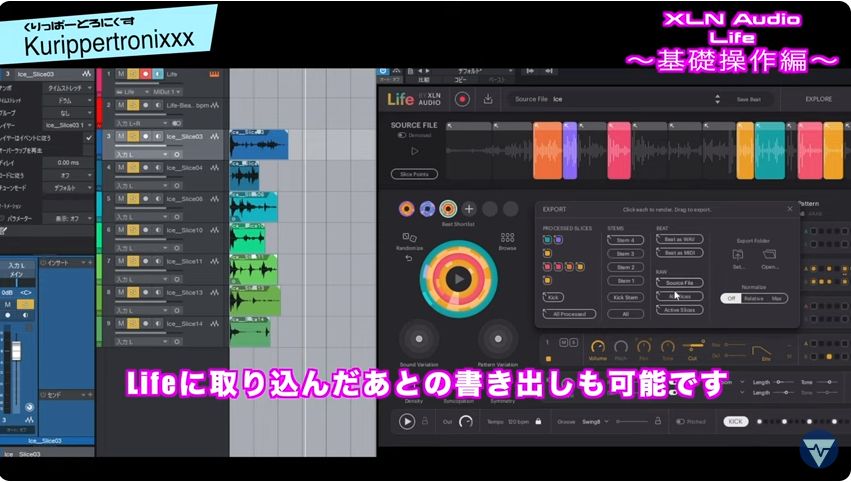Click the Active Slices export button
Image resolution: width=851 pixels, height=482 pixels.
[679, 310]
